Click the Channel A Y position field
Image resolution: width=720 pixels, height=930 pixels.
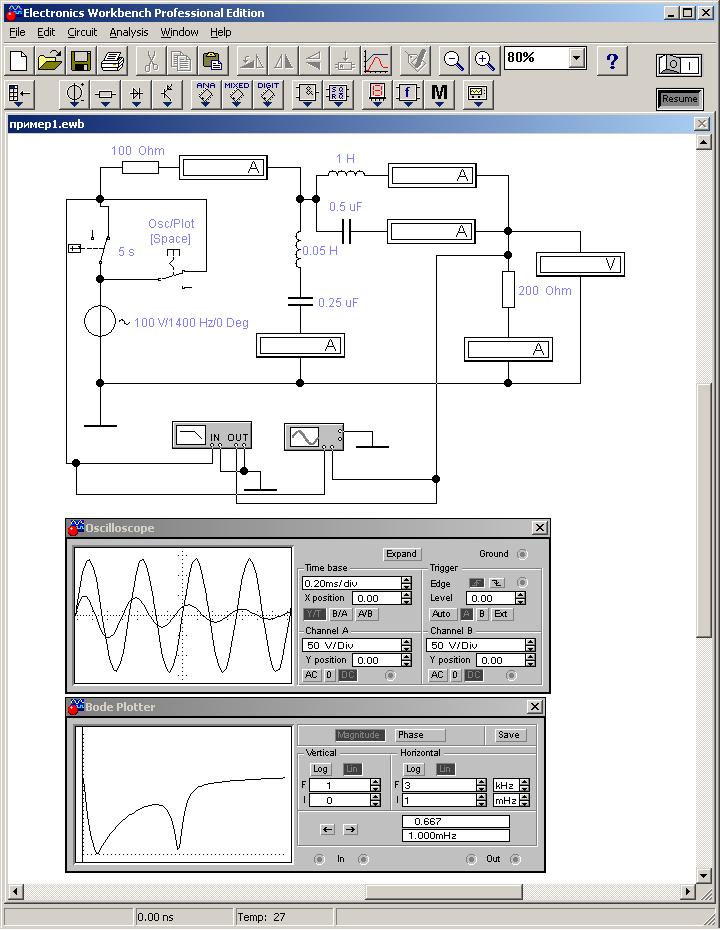[376, 660]
